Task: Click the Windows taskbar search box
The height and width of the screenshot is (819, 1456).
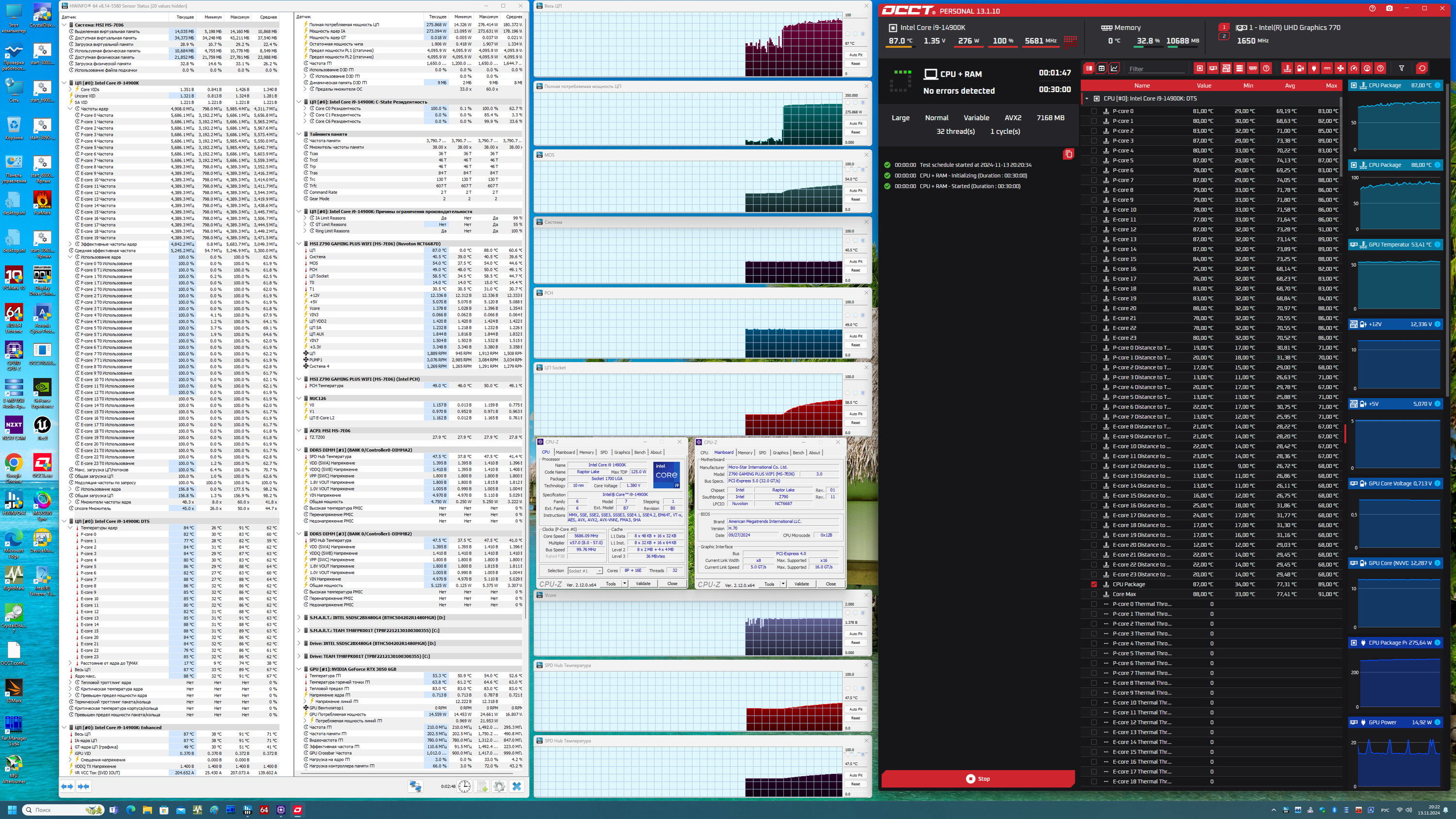Action: (63, 810)
